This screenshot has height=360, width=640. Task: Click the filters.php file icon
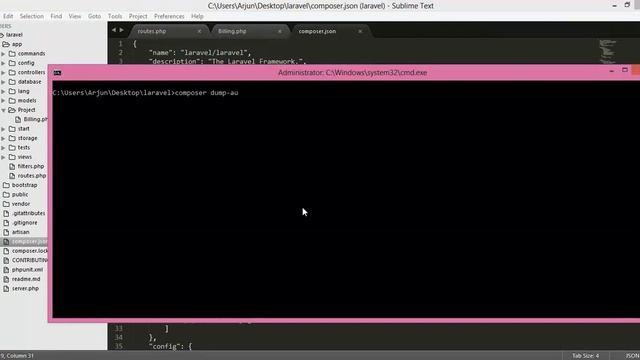click(12, 166)
